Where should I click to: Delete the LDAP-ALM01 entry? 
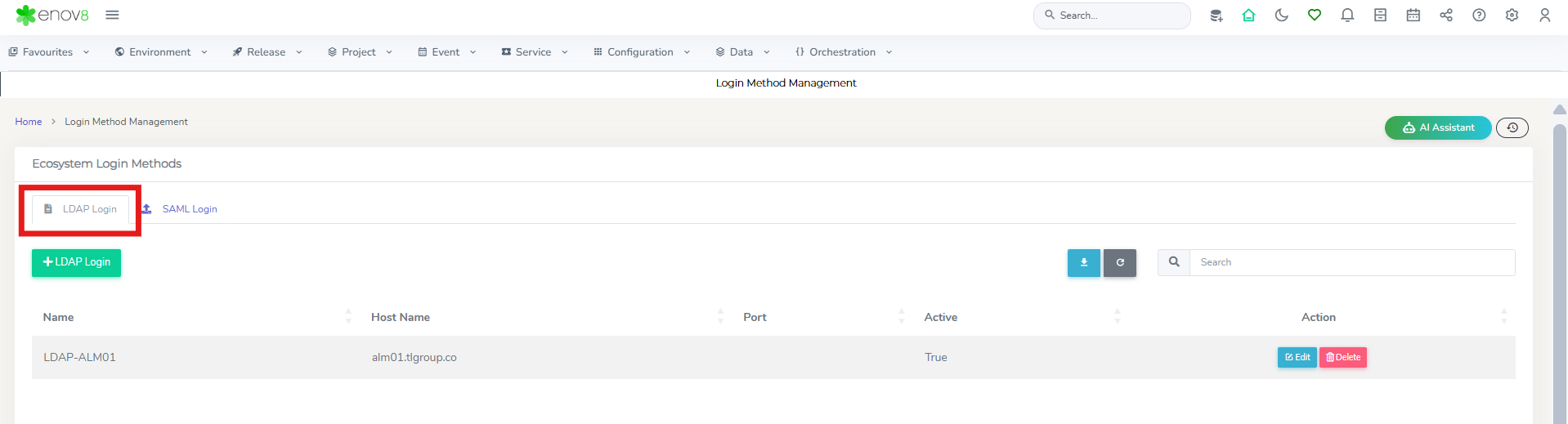pyautogui.click(x=1342, y=357)
